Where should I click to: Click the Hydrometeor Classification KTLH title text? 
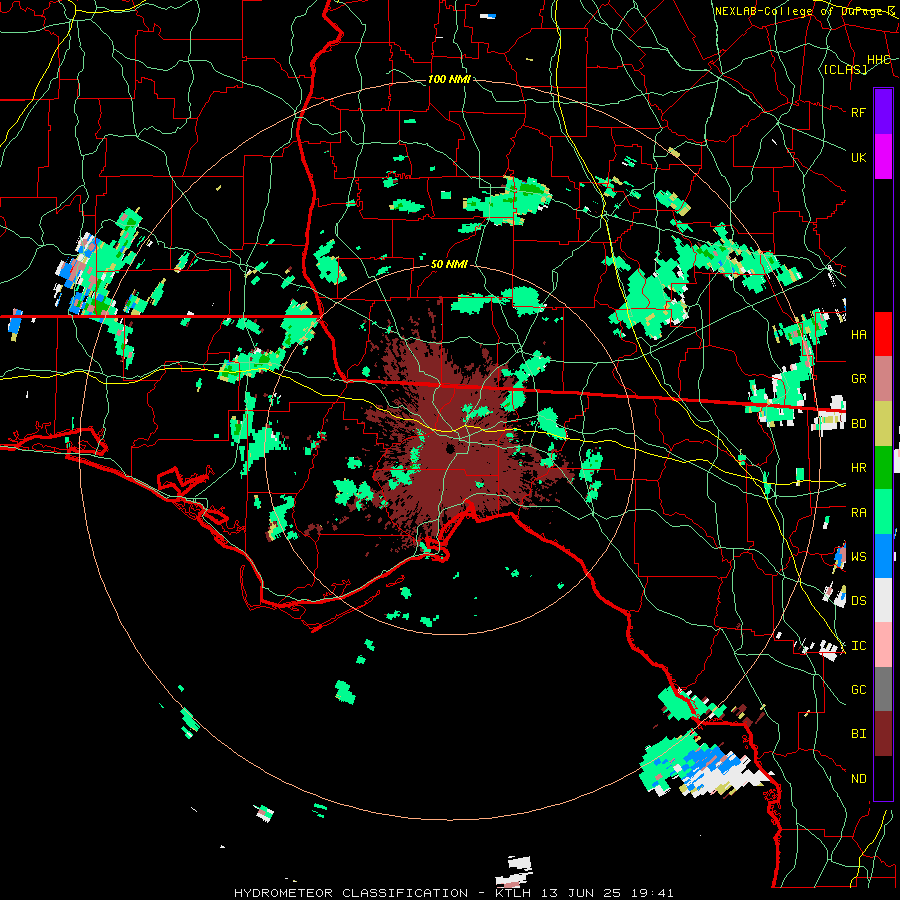click(453, 893)
